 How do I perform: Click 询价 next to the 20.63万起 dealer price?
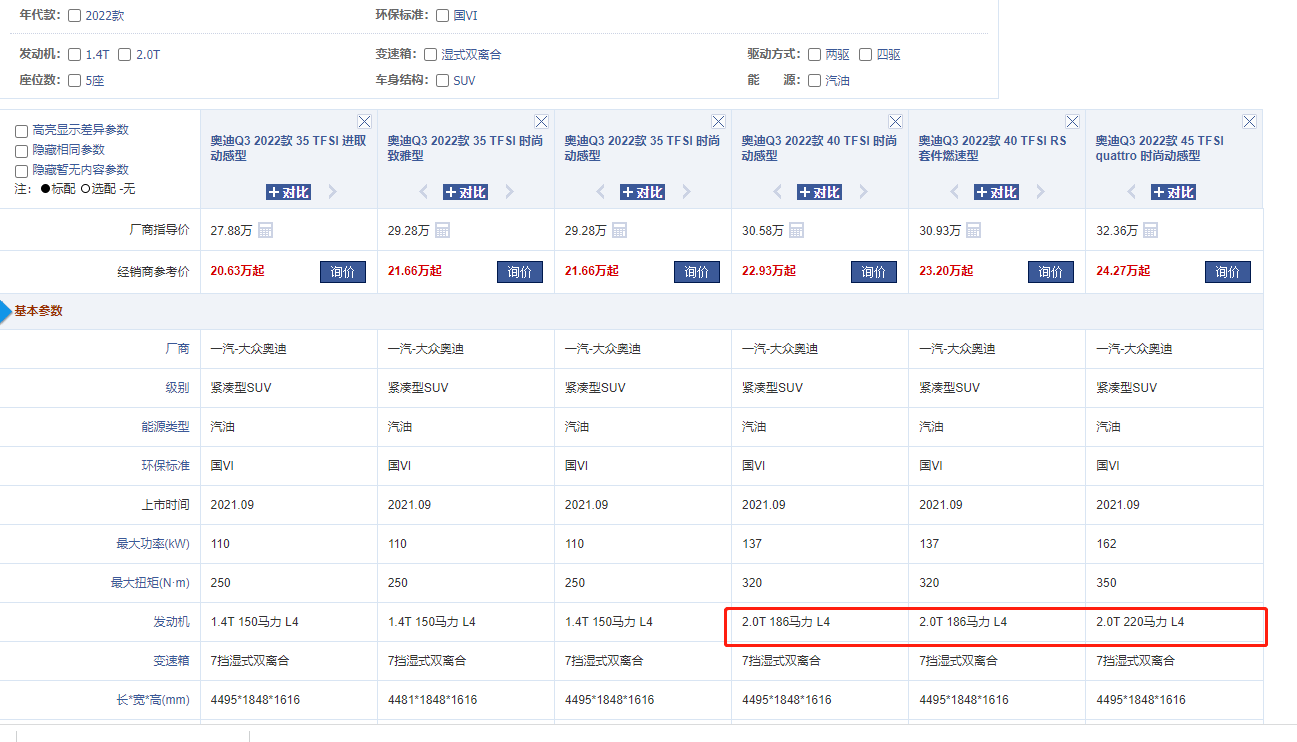point(343,271)
